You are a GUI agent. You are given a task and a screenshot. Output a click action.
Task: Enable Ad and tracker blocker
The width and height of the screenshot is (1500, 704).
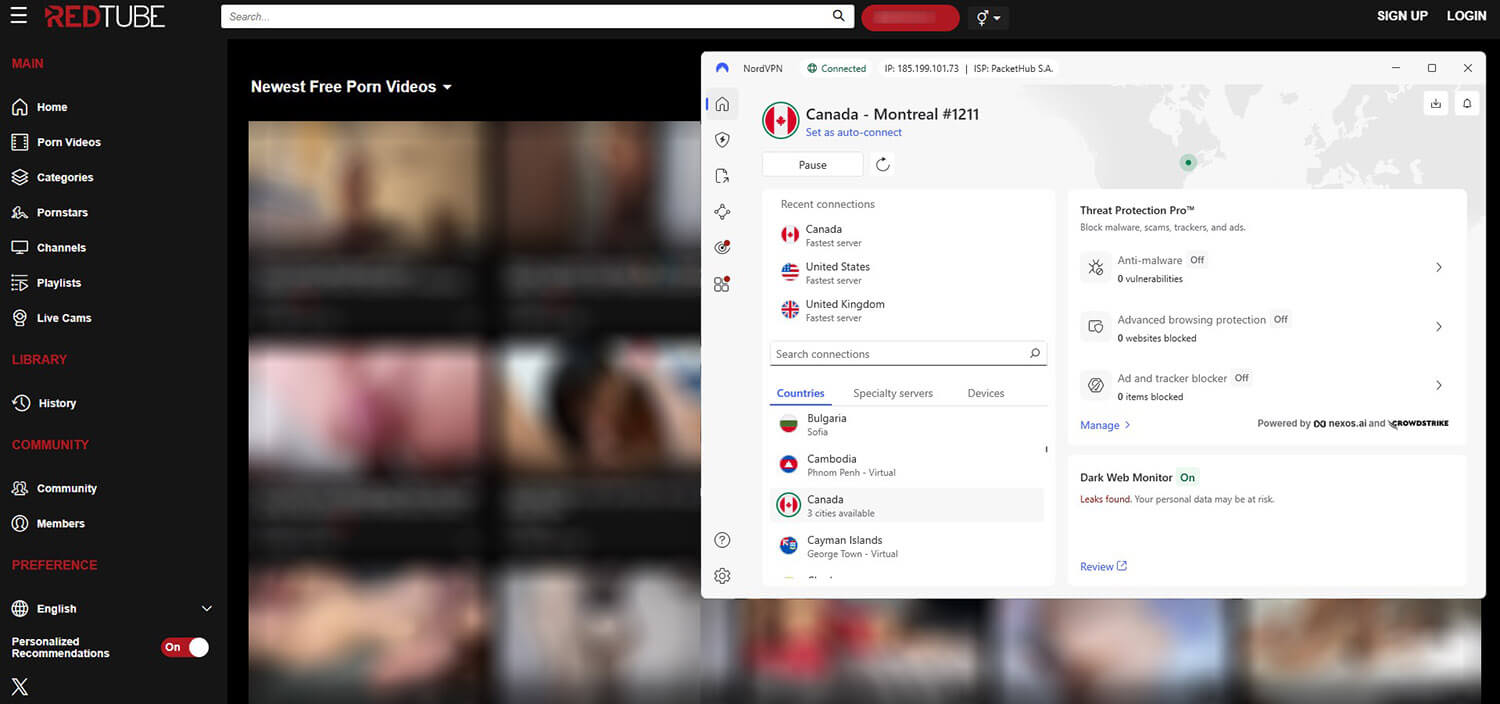coord(1438,385)
